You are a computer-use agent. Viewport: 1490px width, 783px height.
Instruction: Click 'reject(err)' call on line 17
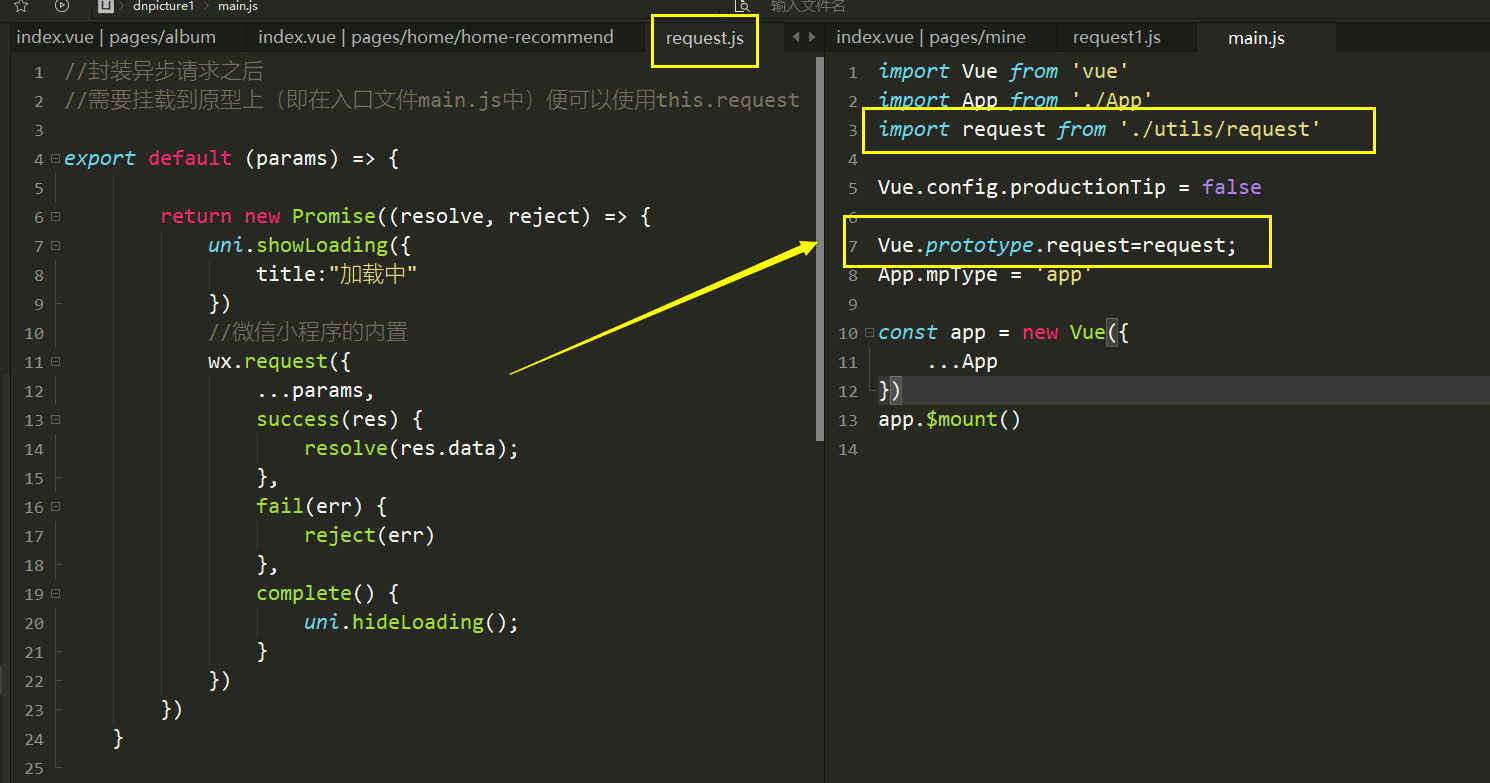(370, 535)
